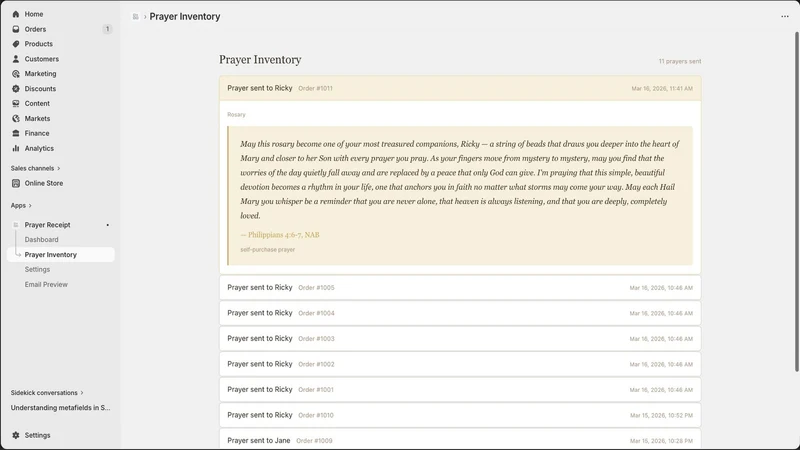Click the Settings gear icon
This screenshot has width=800, height=450.
(x=16, y=435)
